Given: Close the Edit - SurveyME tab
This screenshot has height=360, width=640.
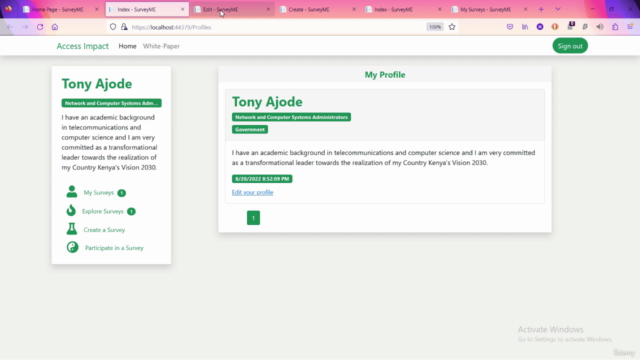Looking at the screenshot, I should tap(268, 9).
